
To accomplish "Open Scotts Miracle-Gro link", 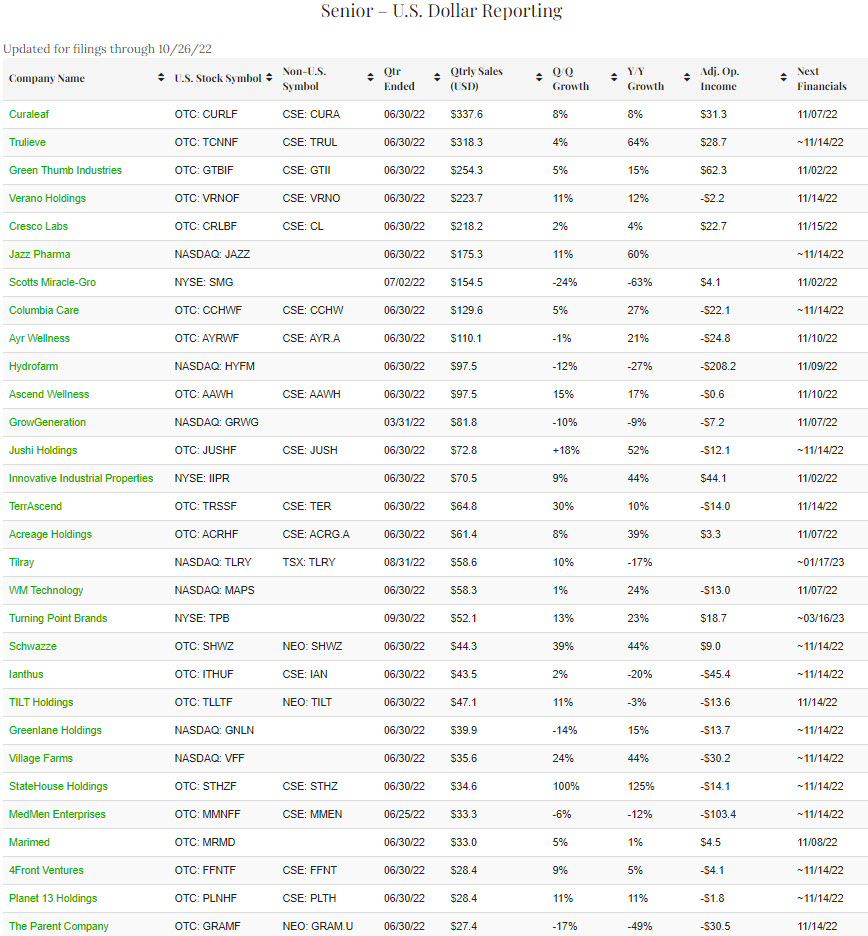I will coord(52,282).
